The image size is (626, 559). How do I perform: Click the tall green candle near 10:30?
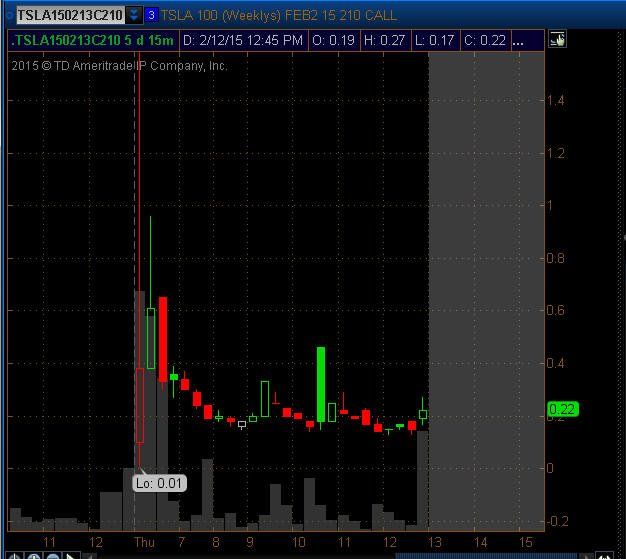321,384
